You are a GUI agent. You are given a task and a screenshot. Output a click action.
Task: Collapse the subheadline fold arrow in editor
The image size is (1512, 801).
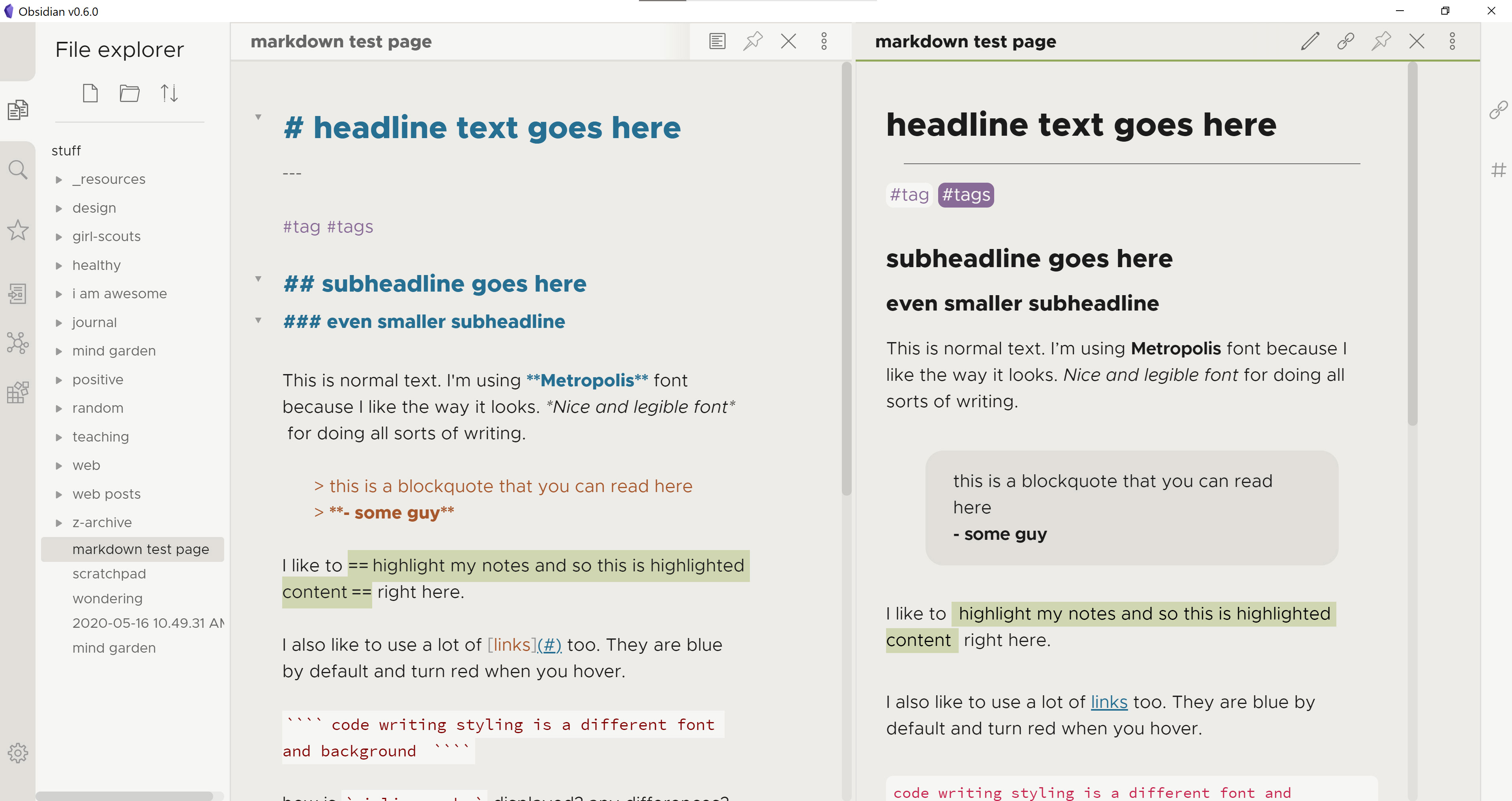coord(258,279)
